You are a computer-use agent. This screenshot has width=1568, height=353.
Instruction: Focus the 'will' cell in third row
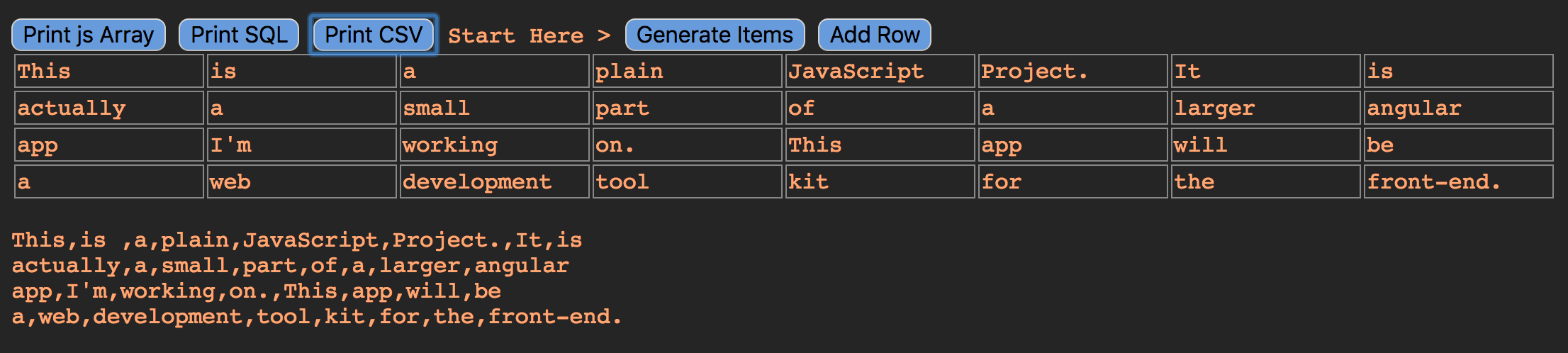point(1266,145)
